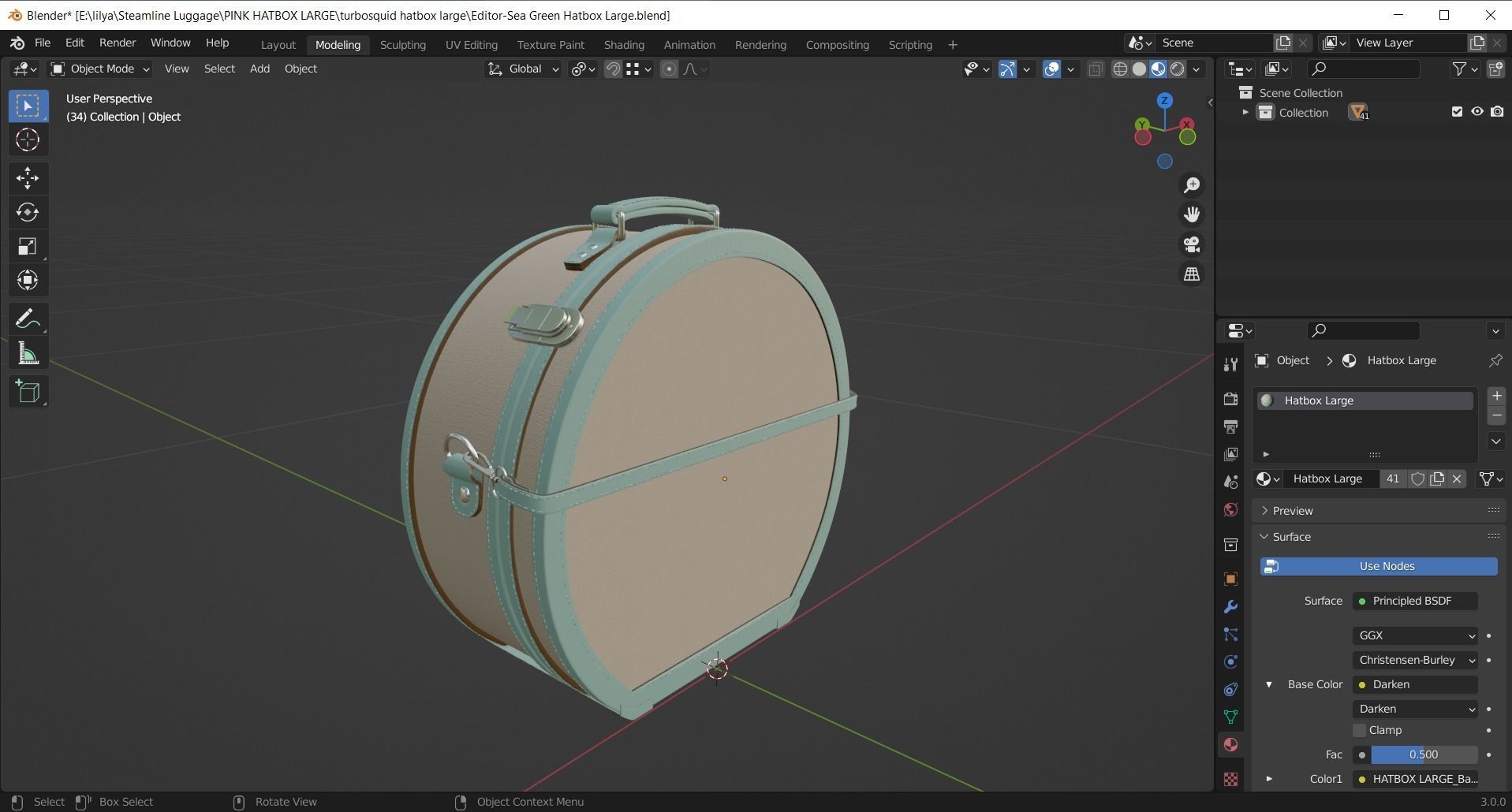This screenshot has width=1512, height=812.
Task: Open the Object Mode dropdown
Action: point(100,69)
